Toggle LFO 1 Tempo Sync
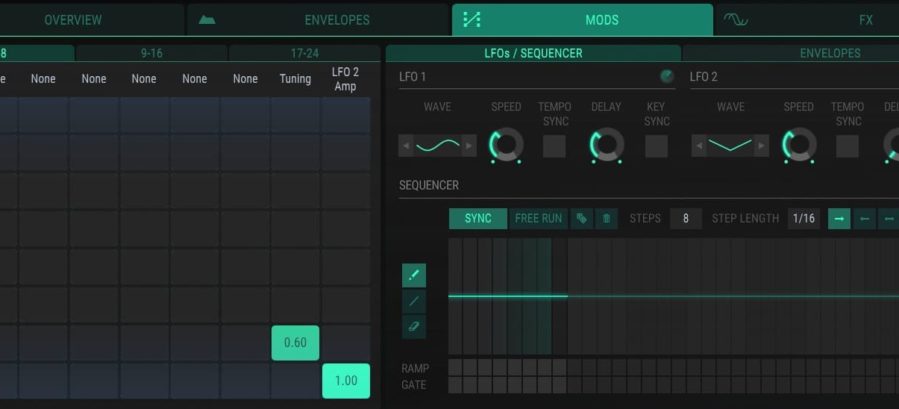The image size is (899, 409). (x=554, y=146)
